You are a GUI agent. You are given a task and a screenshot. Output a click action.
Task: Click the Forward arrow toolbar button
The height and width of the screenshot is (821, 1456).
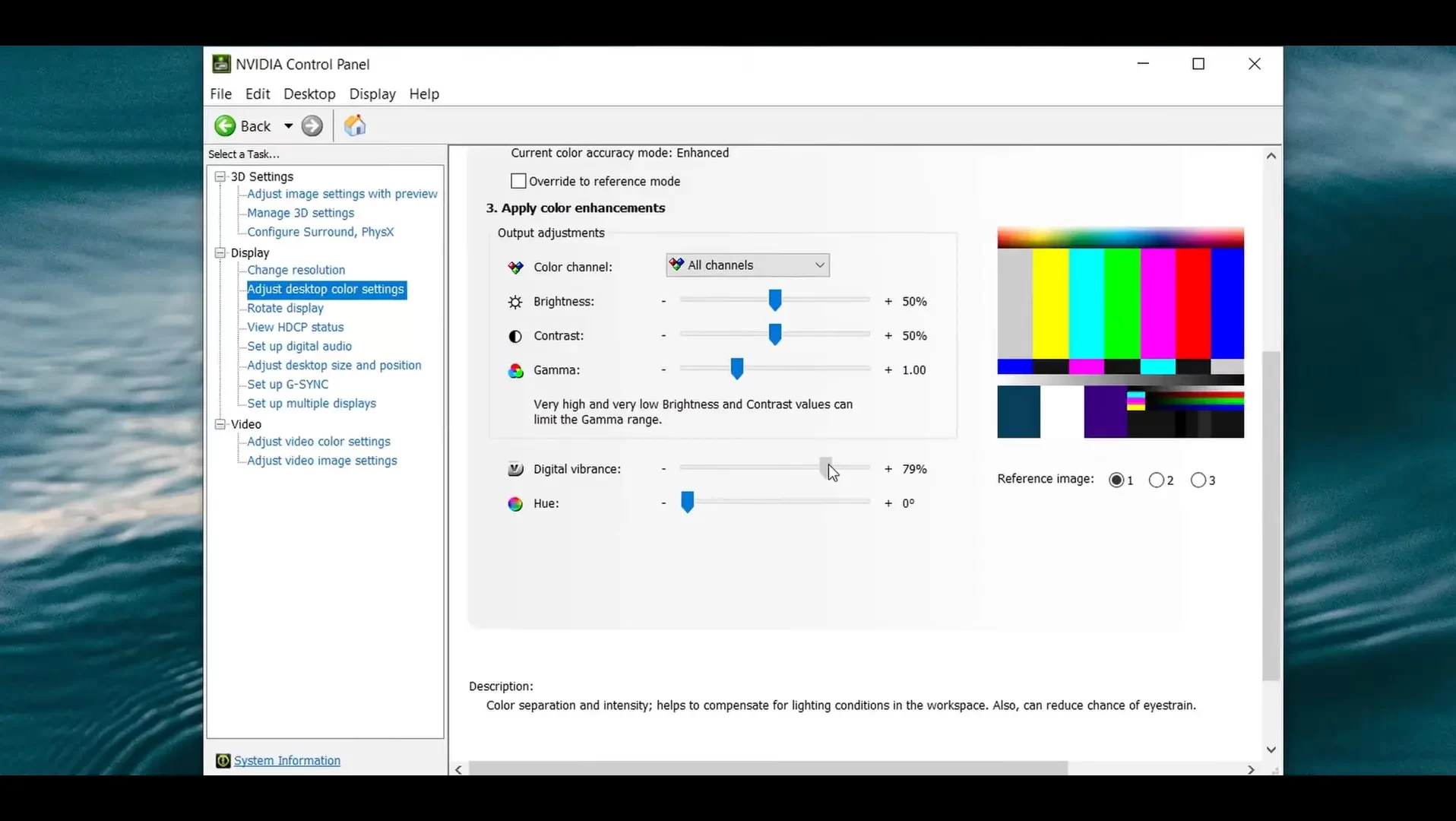click(312, 126)
